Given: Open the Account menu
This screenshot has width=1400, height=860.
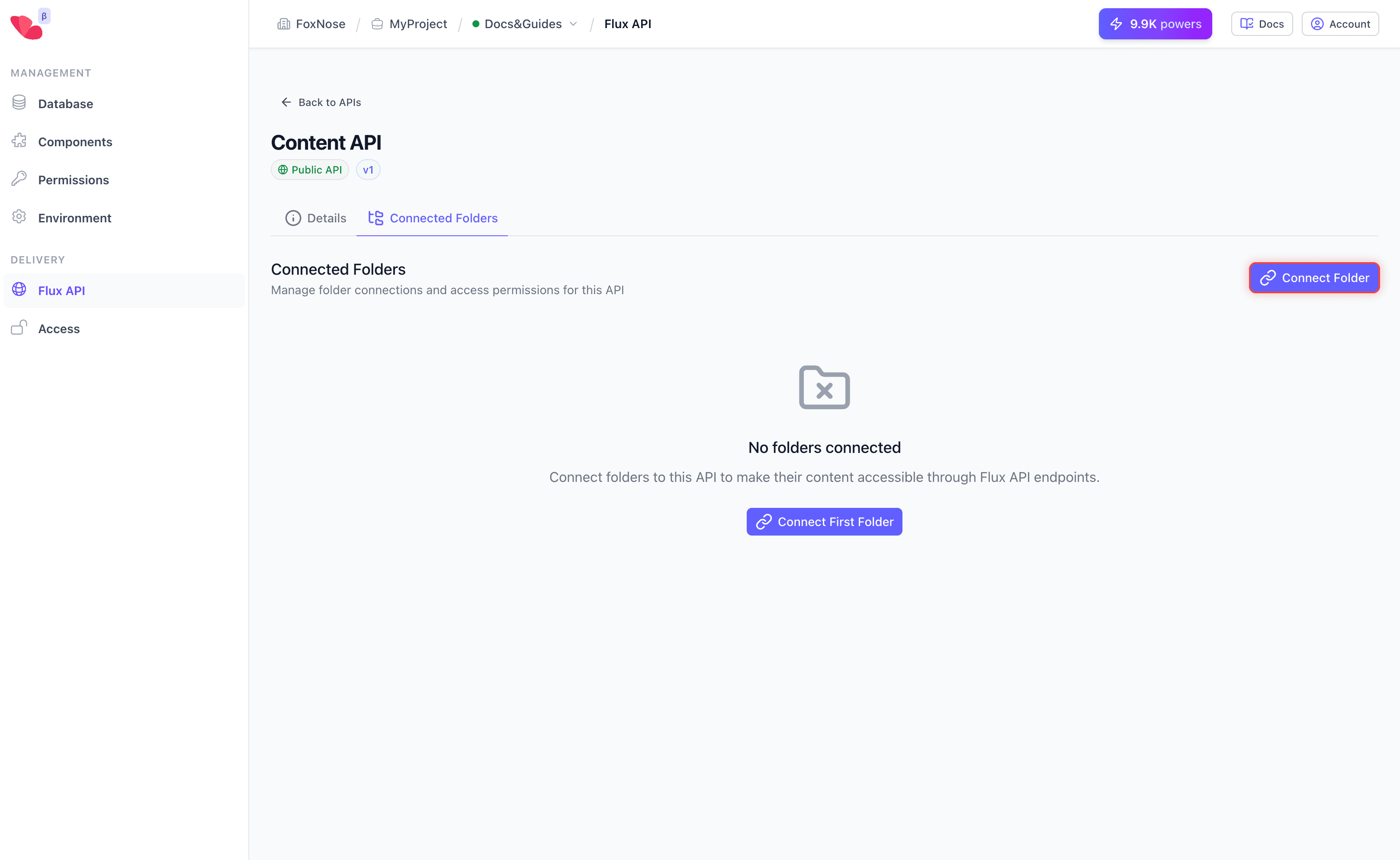Looking at the screenshot, I should 1340,23.
